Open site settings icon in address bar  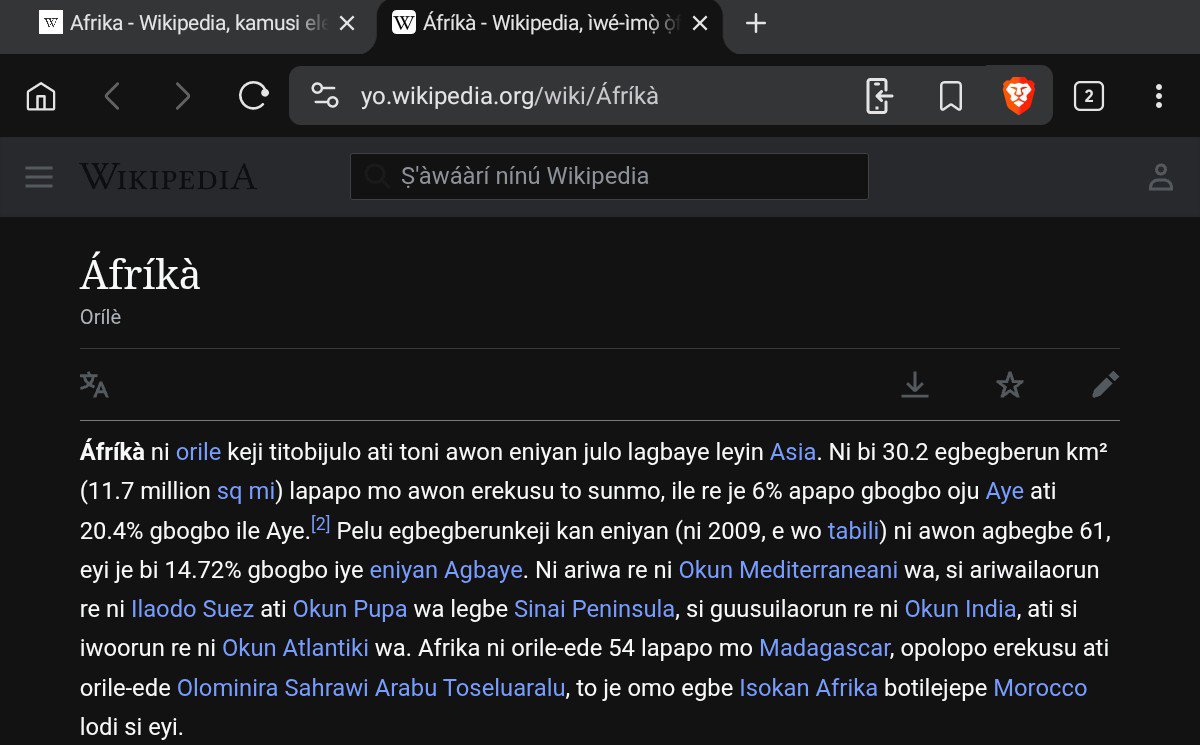tap(324, 96)
